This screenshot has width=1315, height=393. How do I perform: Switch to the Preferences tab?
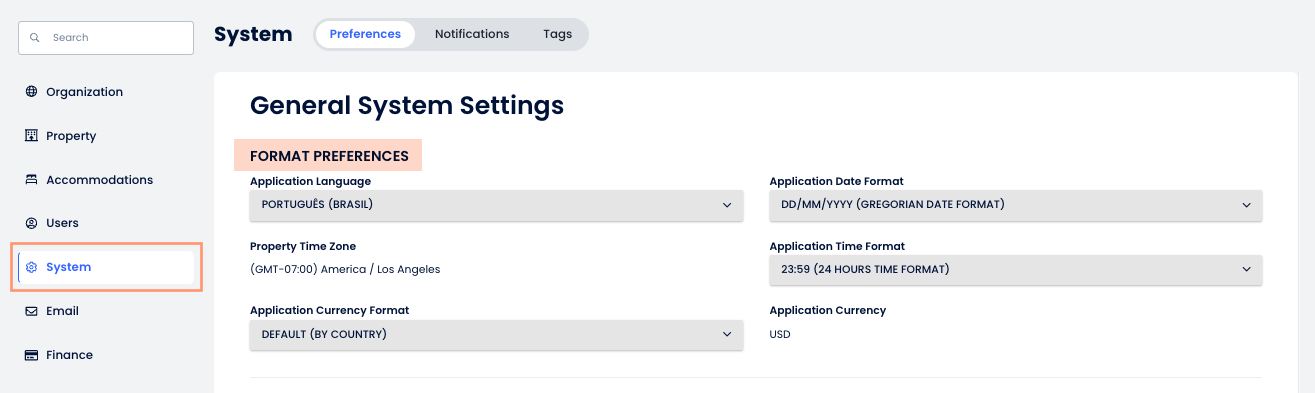point(365,34)
